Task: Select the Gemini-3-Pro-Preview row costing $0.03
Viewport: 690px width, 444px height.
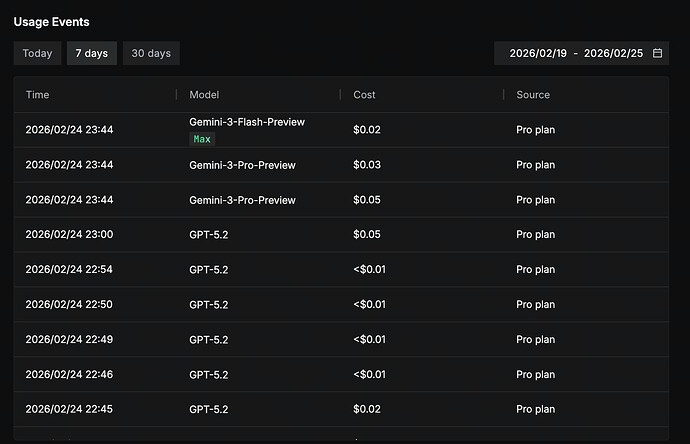Action: click(x=242, y=165)
